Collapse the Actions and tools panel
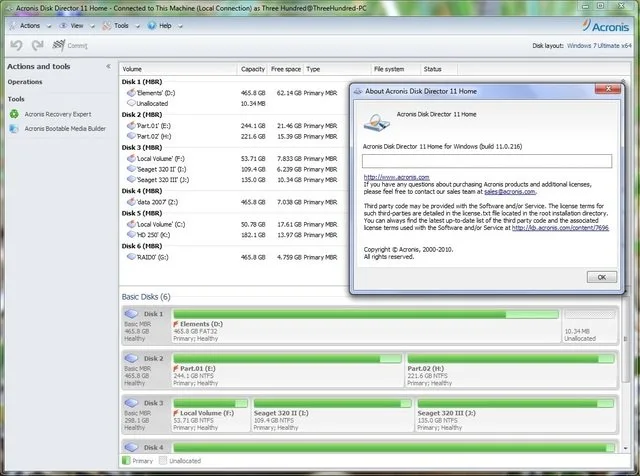 (x=108, y=66)
